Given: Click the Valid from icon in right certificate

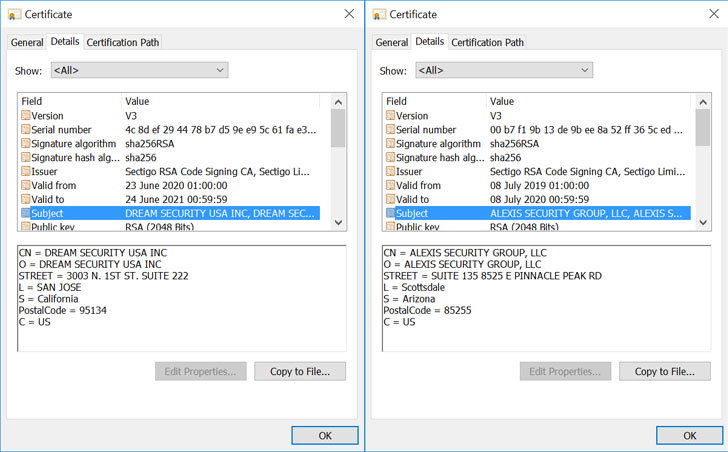Looking at the screenshot, I should click(390, 186).
